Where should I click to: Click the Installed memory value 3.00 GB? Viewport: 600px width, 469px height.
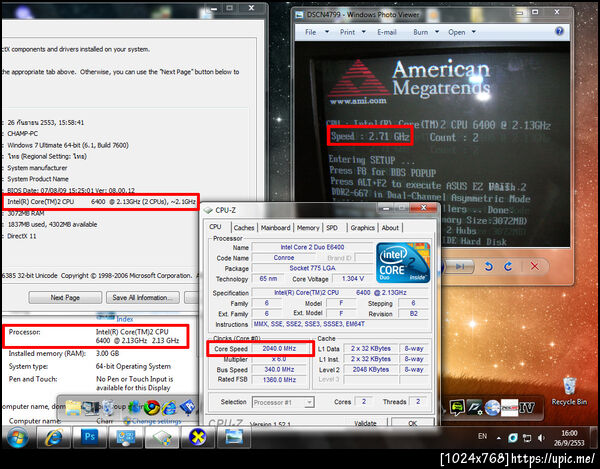tap(108, 353)
